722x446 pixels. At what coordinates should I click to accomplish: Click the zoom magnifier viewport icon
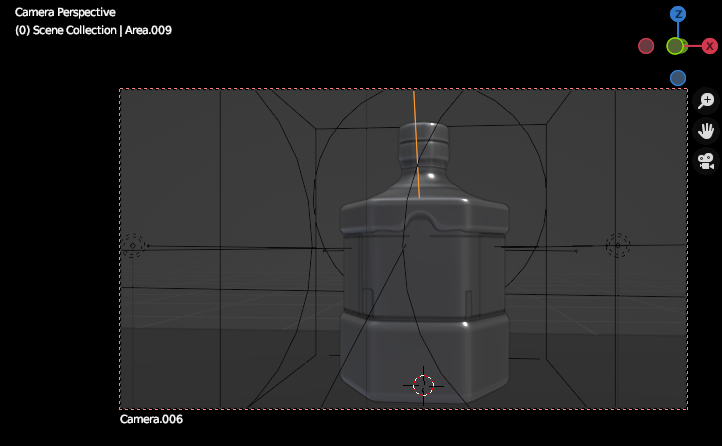[705, 101]
